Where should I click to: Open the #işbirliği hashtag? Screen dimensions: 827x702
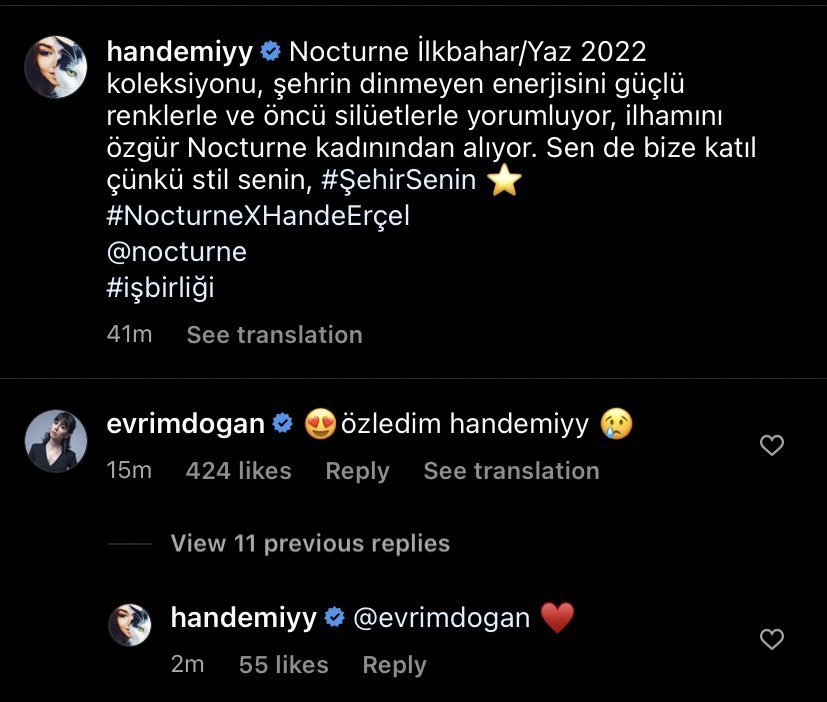160,287
